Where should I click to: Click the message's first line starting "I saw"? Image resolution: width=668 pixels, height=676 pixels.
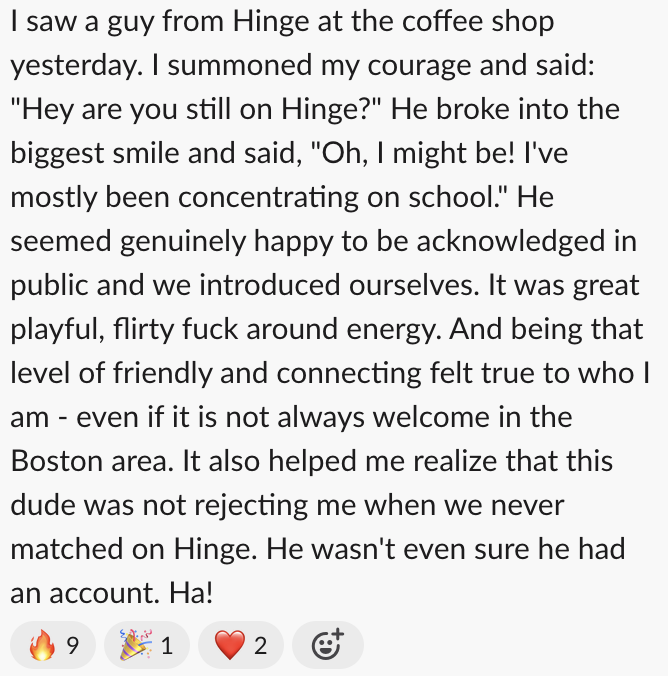282,21
